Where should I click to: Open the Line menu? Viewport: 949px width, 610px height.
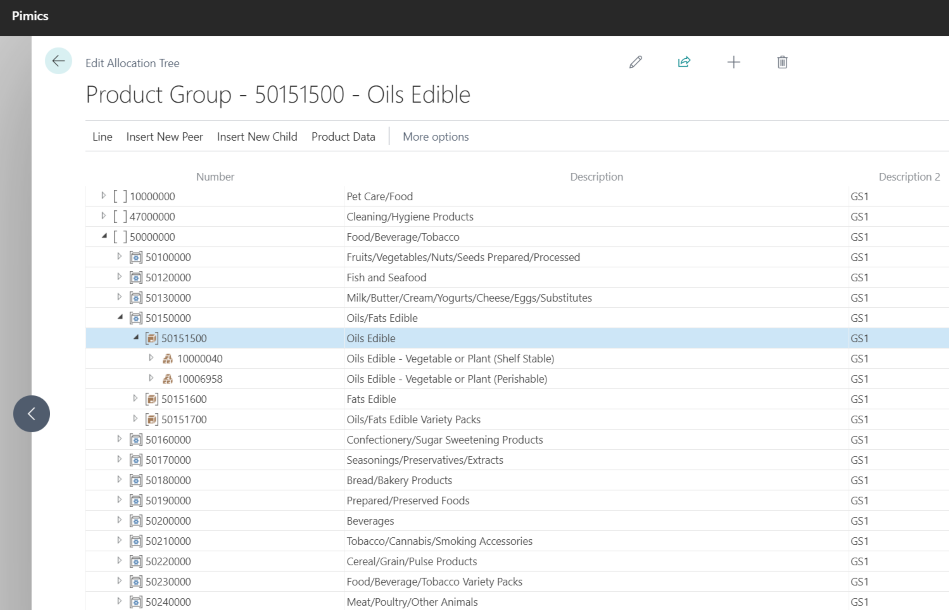point(102,137)
